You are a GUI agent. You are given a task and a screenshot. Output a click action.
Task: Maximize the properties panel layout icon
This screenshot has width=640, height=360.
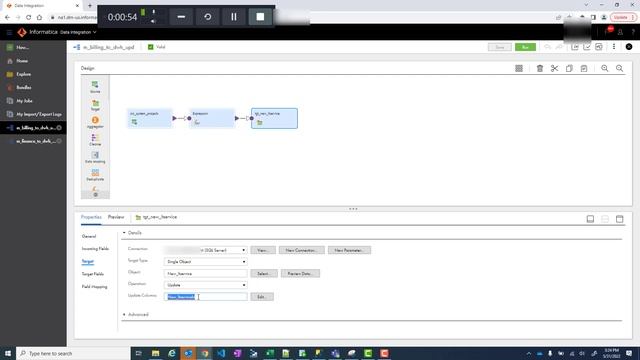point(620,219)
